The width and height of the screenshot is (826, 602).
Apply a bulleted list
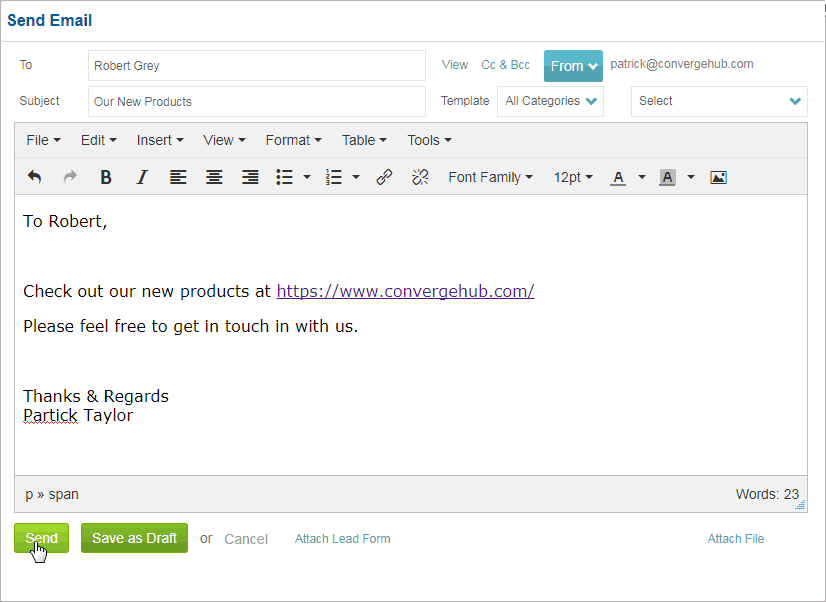point(283,177)
